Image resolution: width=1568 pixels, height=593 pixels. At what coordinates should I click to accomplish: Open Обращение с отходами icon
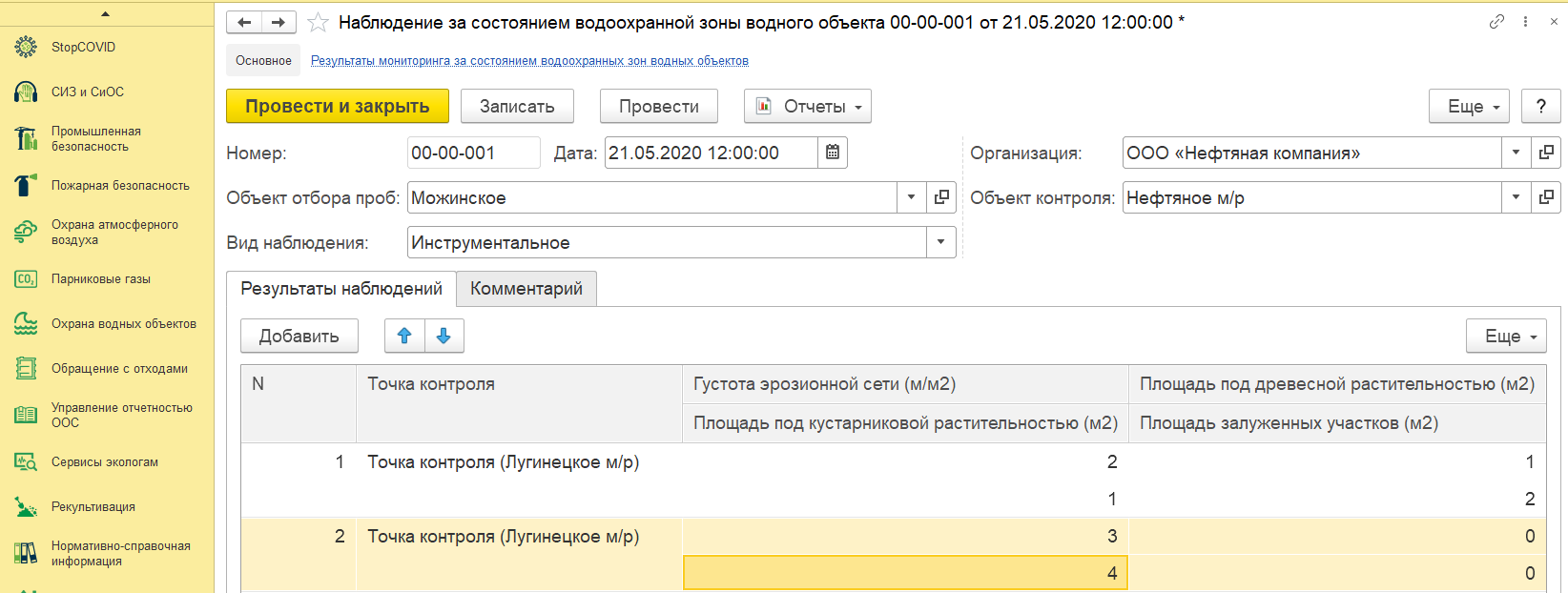(x=26, y=368)
